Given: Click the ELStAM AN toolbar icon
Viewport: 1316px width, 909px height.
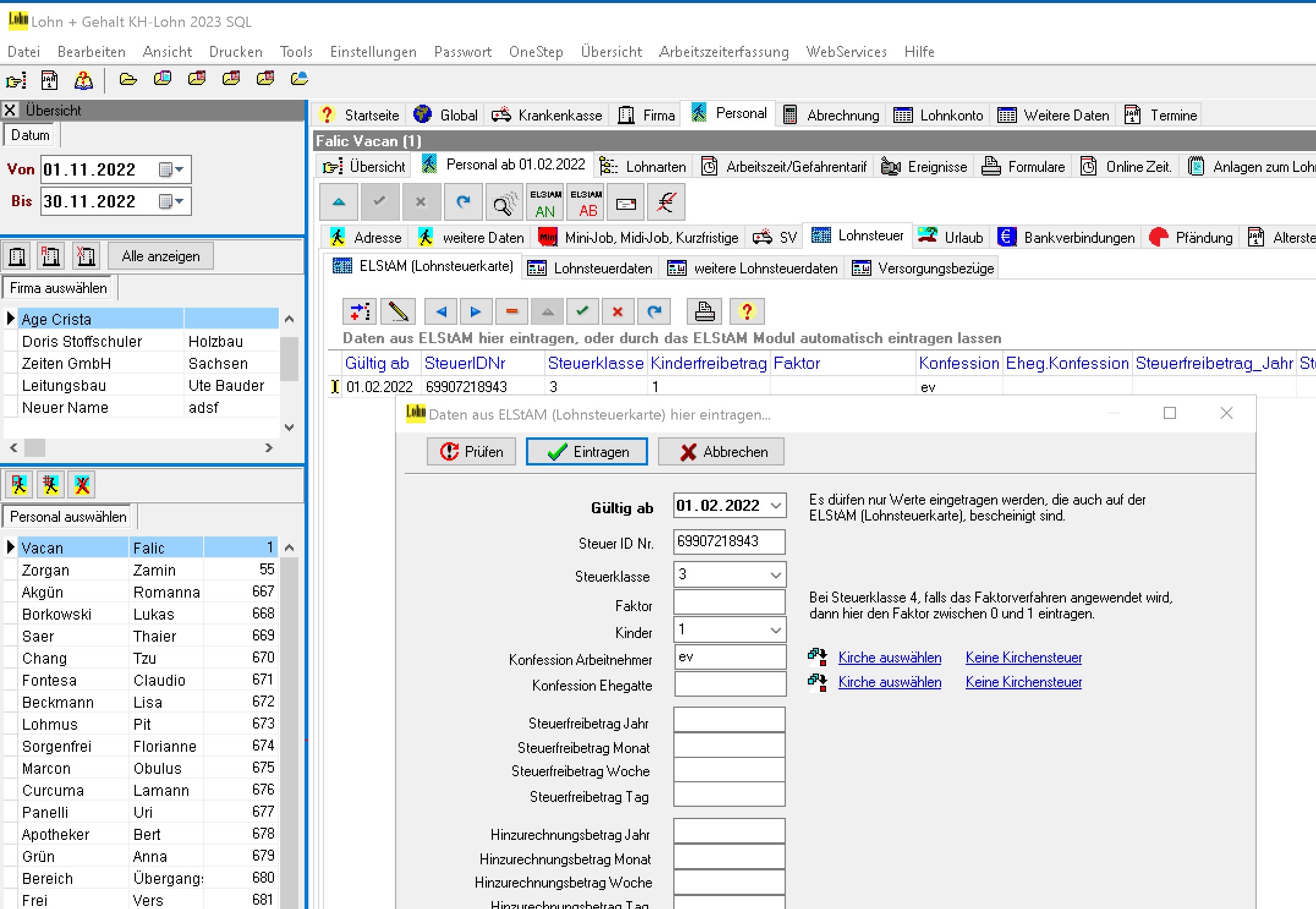Looking at the screenshot, I should [x=545, y=202].
